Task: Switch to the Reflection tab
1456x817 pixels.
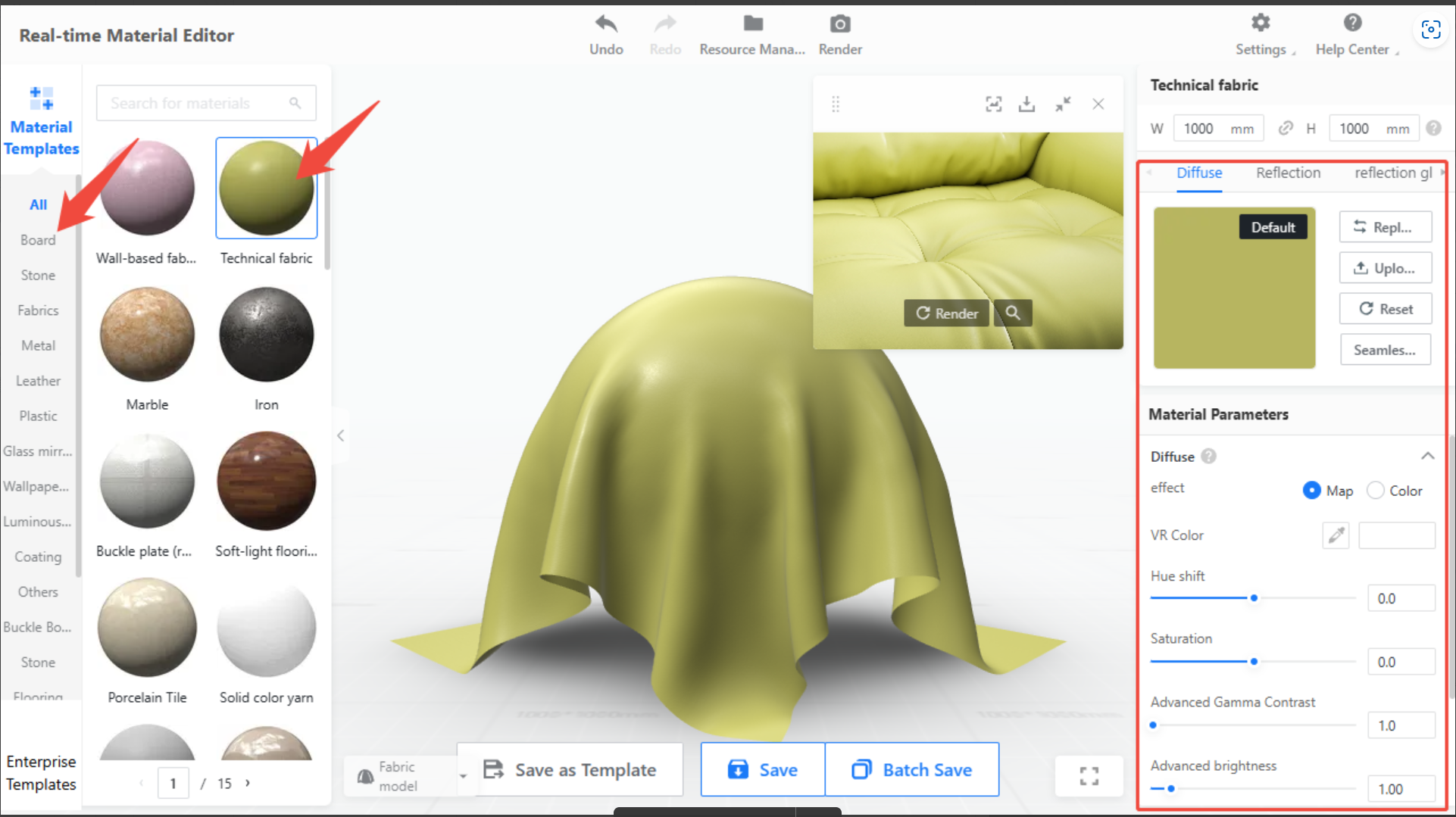Action: click(1288, 173)
